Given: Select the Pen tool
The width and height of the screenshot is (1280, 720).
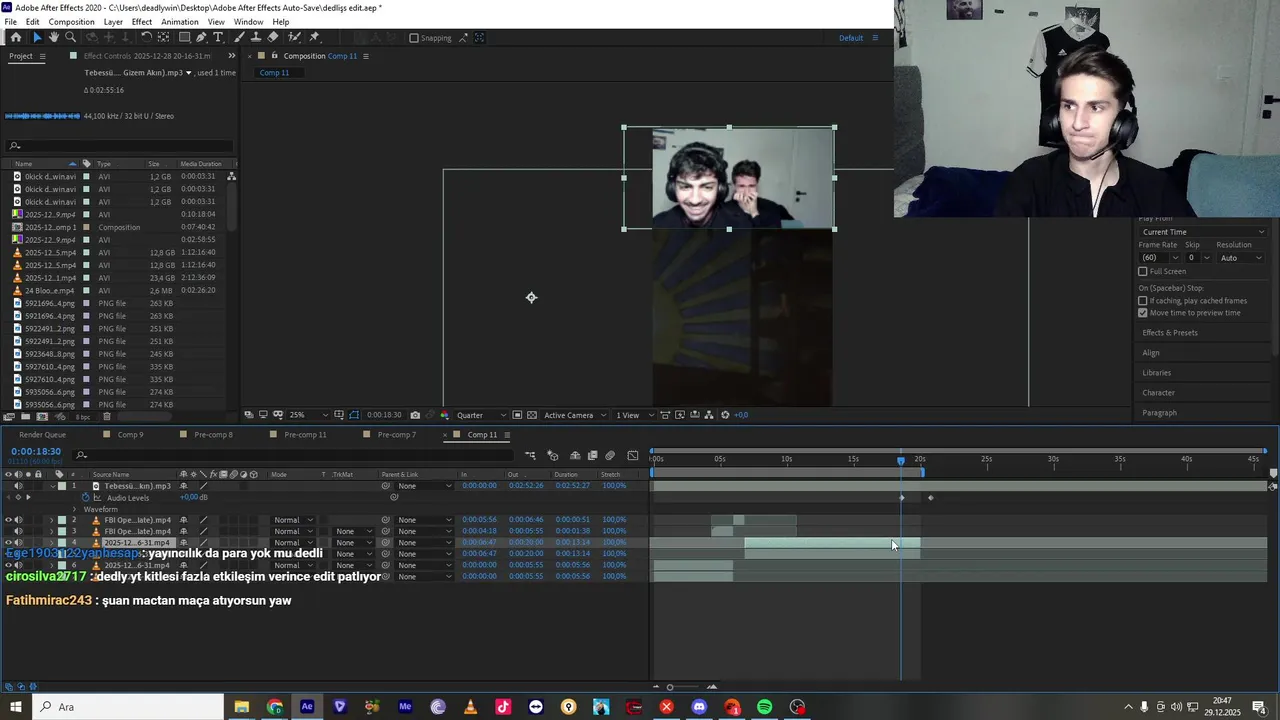Looking at the screenshot, I should 201,37.
